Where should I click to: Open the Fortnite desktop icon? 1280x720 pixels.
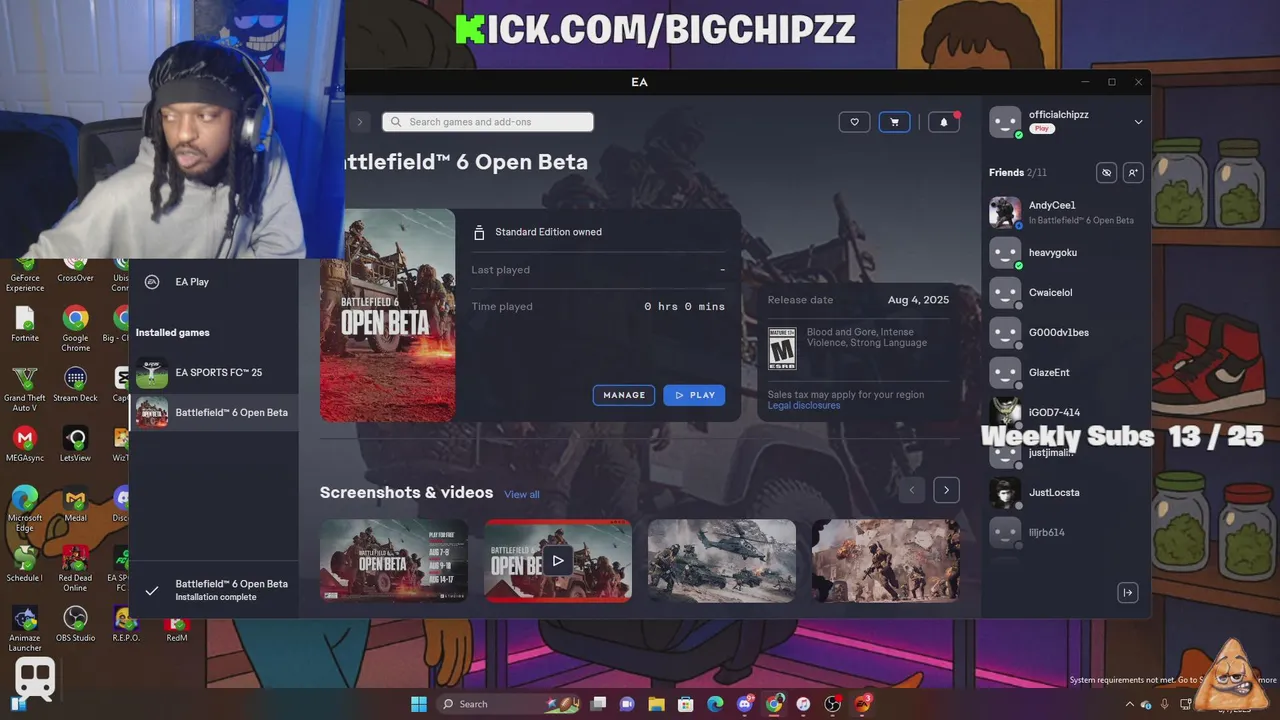coord(24,323)
